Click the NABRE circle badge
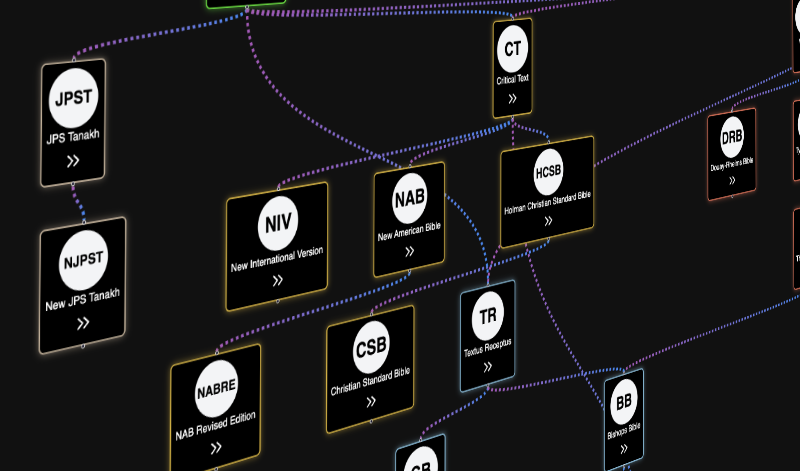The image size is (800, 471). (216, 389)
